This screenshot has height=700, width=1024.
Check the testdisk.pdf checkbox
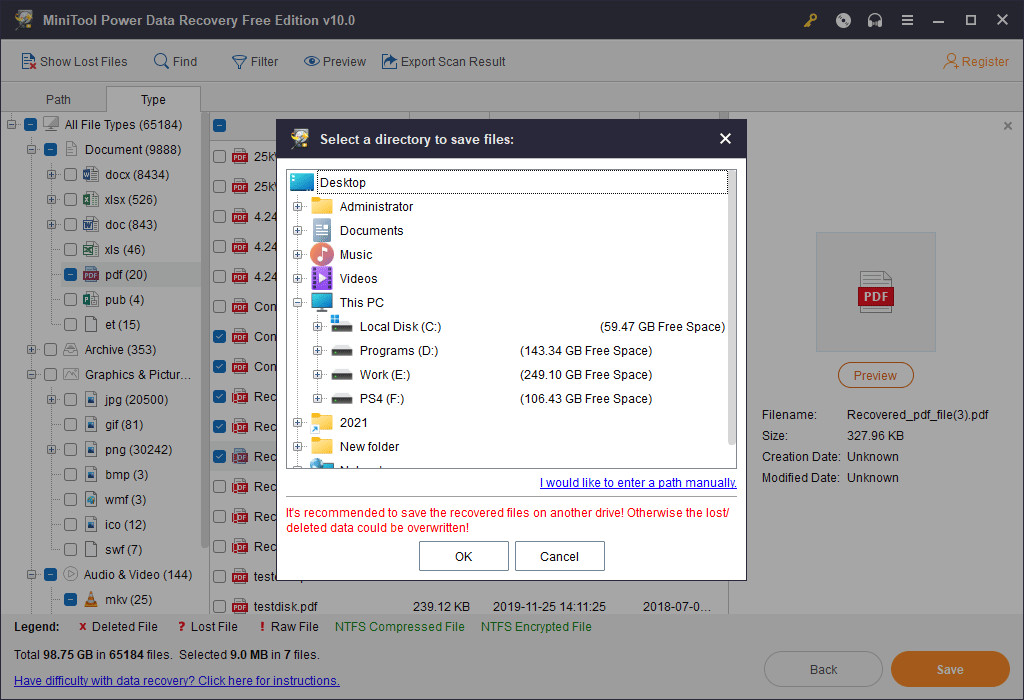point(219,607)
